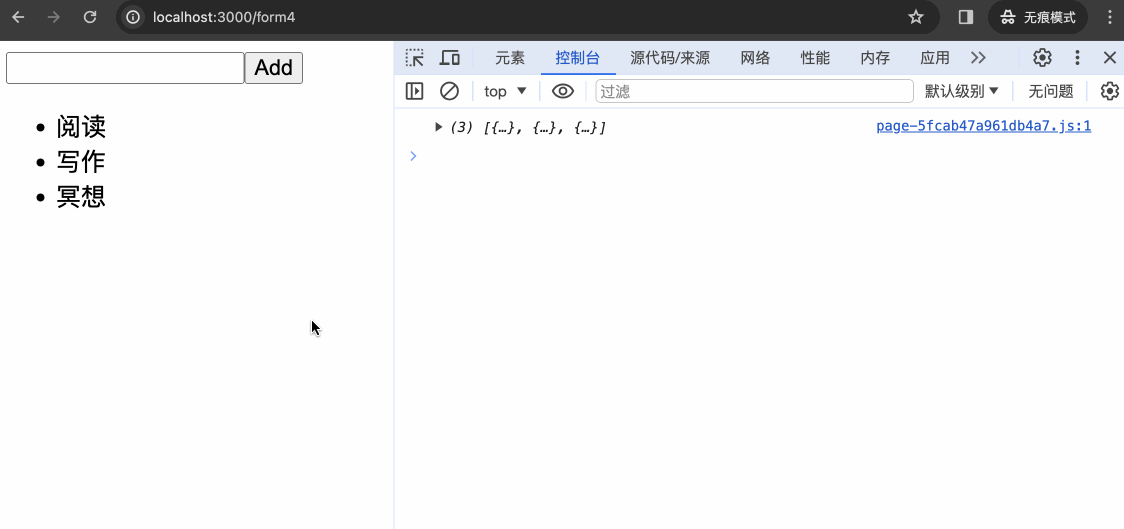Click the 冥想 list item
Viewport: 1124px width, 529px height.
coord(81,196)
